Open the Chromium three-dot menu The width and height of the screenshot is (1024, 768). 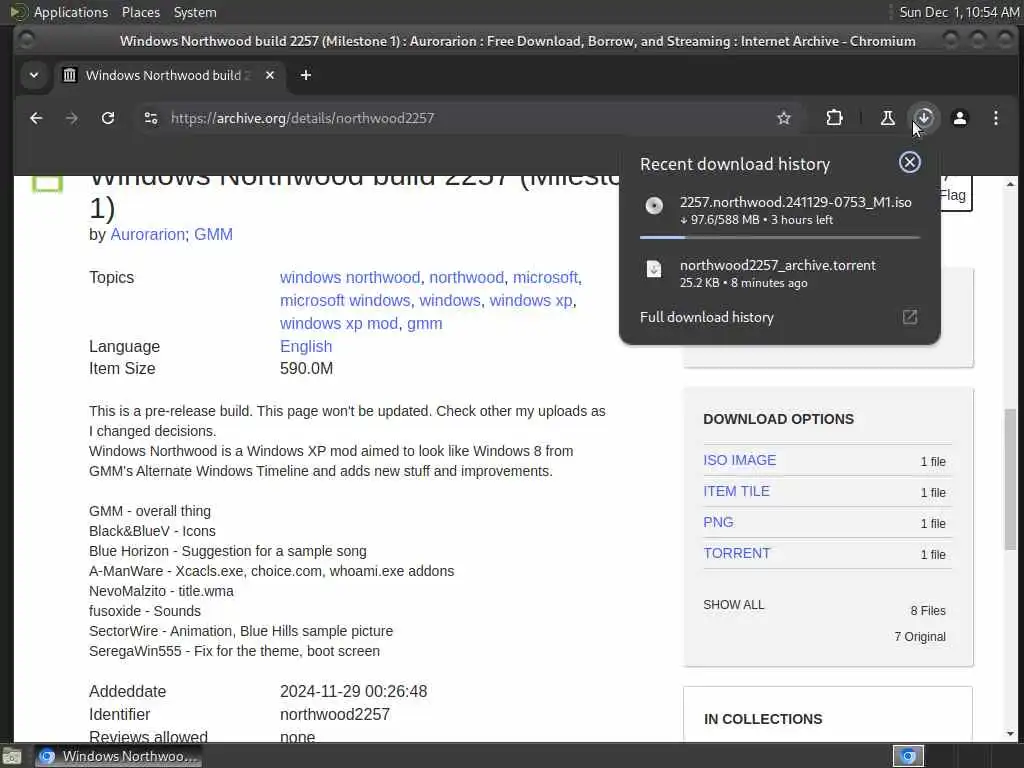pyautogui.click(x=996, y=118)
